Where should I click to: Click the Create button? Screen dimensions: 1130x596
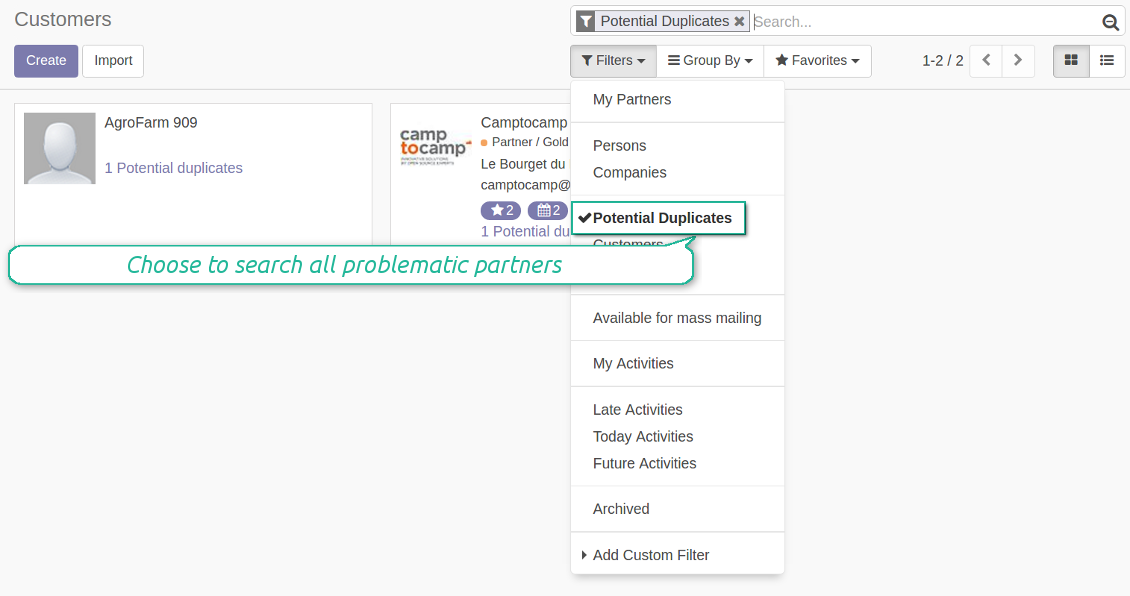click(46, 61)
